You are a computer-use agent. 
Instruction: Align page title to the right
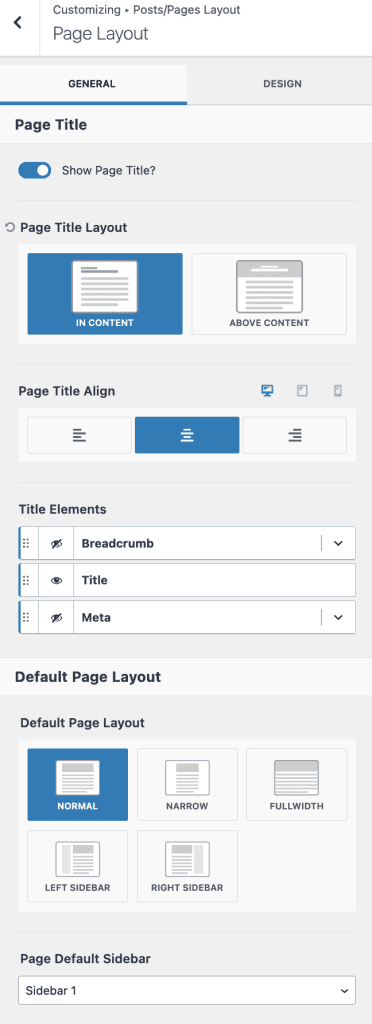295,435
